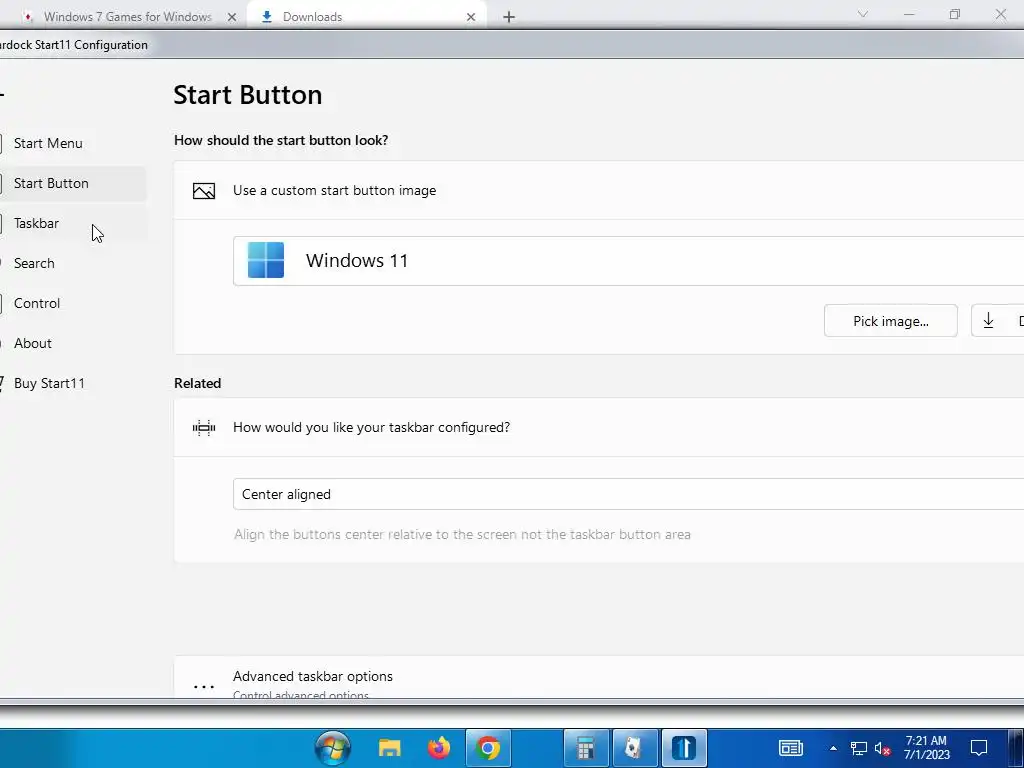This screenshot has height=768, width=1024.
Task: Click the Windows 11 logo thumbnail
Action: 266,261
